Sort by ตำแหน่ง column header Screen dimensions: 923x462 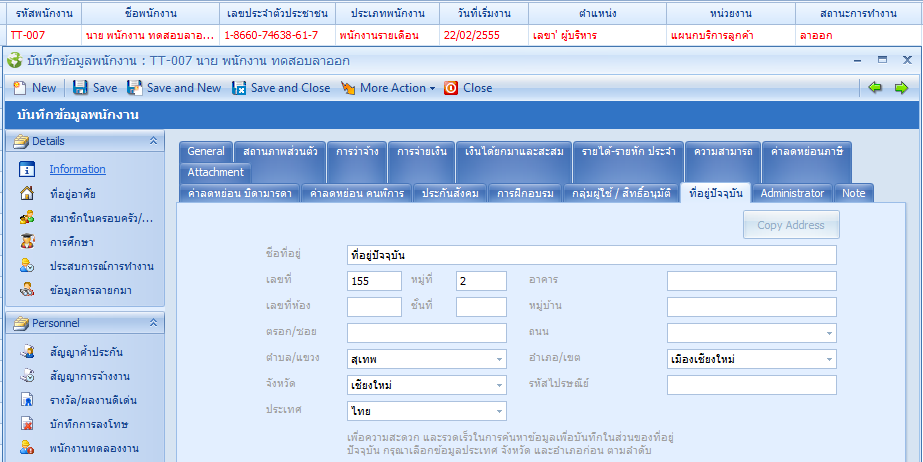point(597,14)
